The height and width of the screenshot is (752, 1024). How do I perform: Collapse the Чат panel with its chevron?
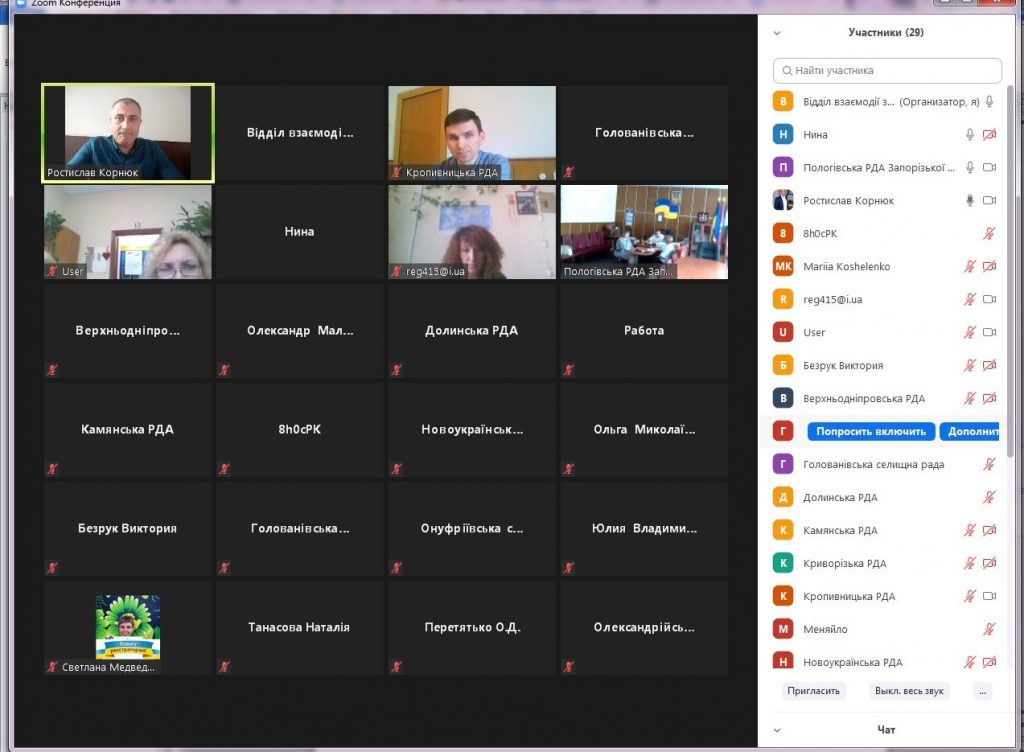click(776, 730)
